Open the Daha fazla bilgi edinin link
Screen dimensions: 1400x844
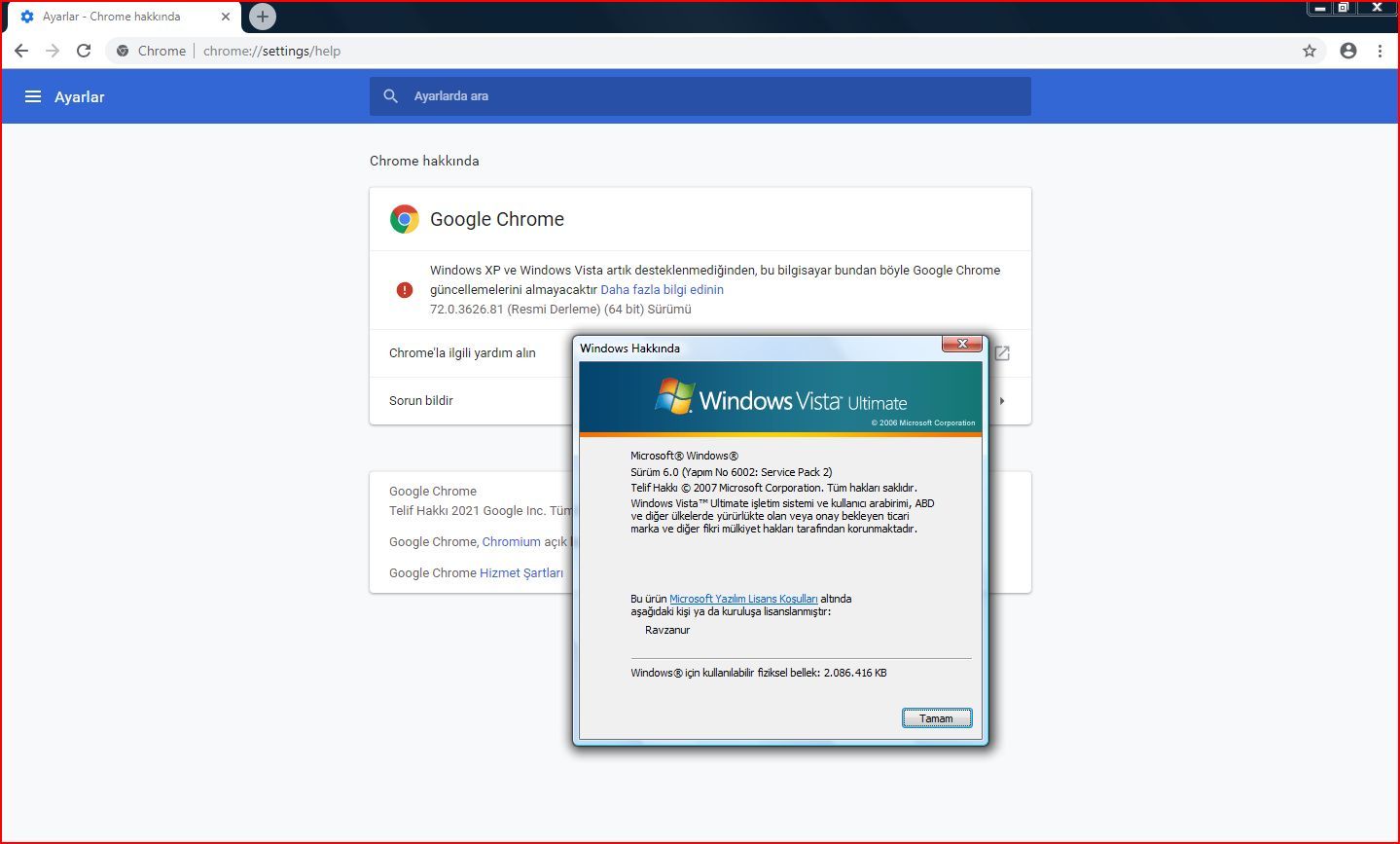click(x=662, y=290)
